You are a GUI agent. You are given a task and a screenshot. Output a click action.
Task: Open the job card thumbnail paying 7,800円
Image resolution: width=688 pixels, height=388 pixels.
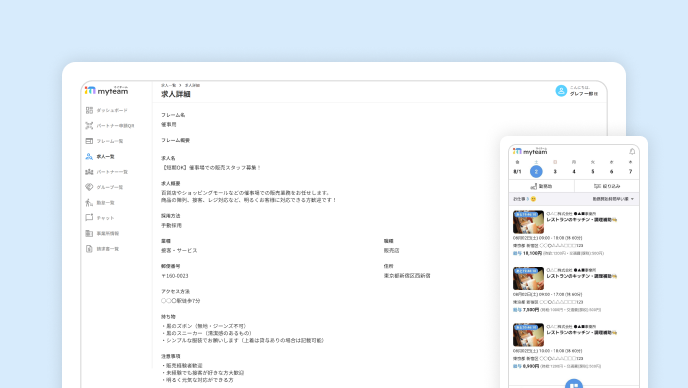pos(528,278)
